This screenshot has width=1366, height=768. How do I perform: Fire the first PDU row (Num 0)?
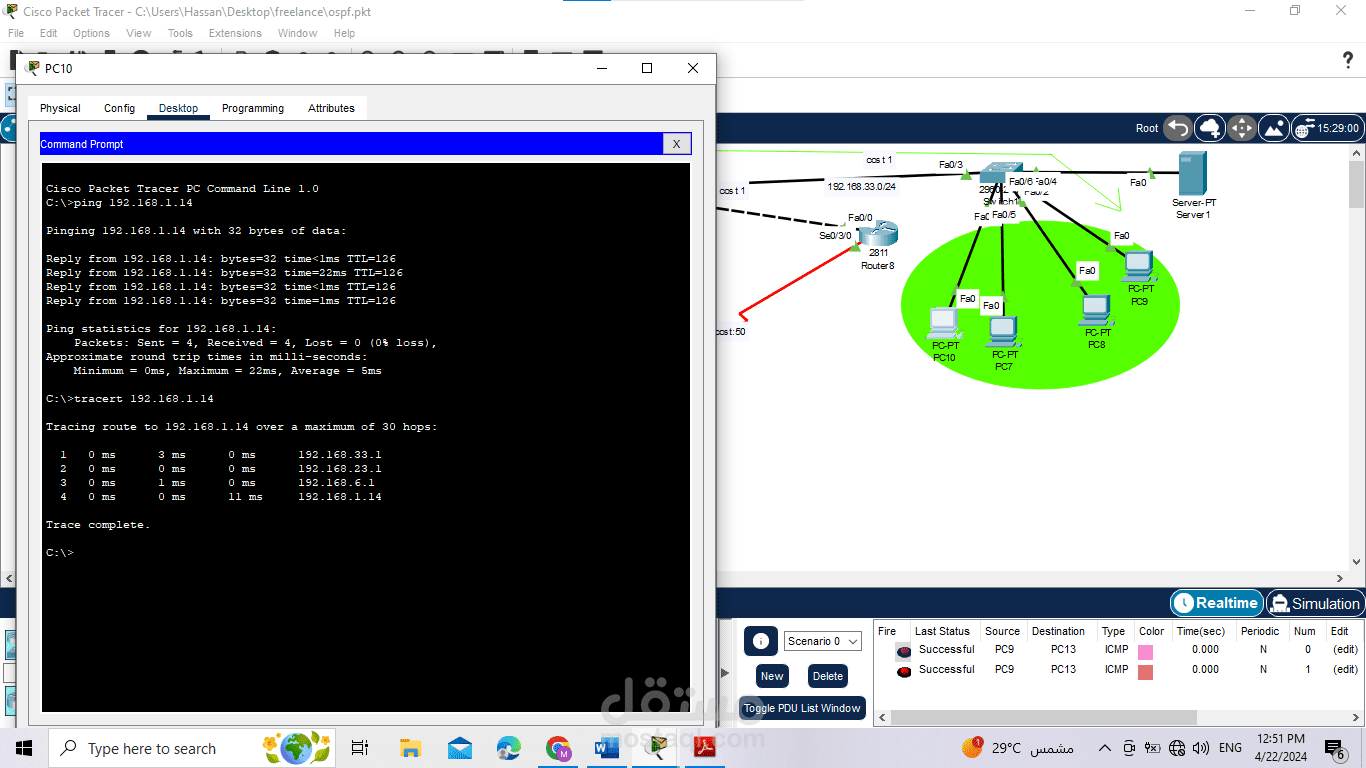point(904,651)
